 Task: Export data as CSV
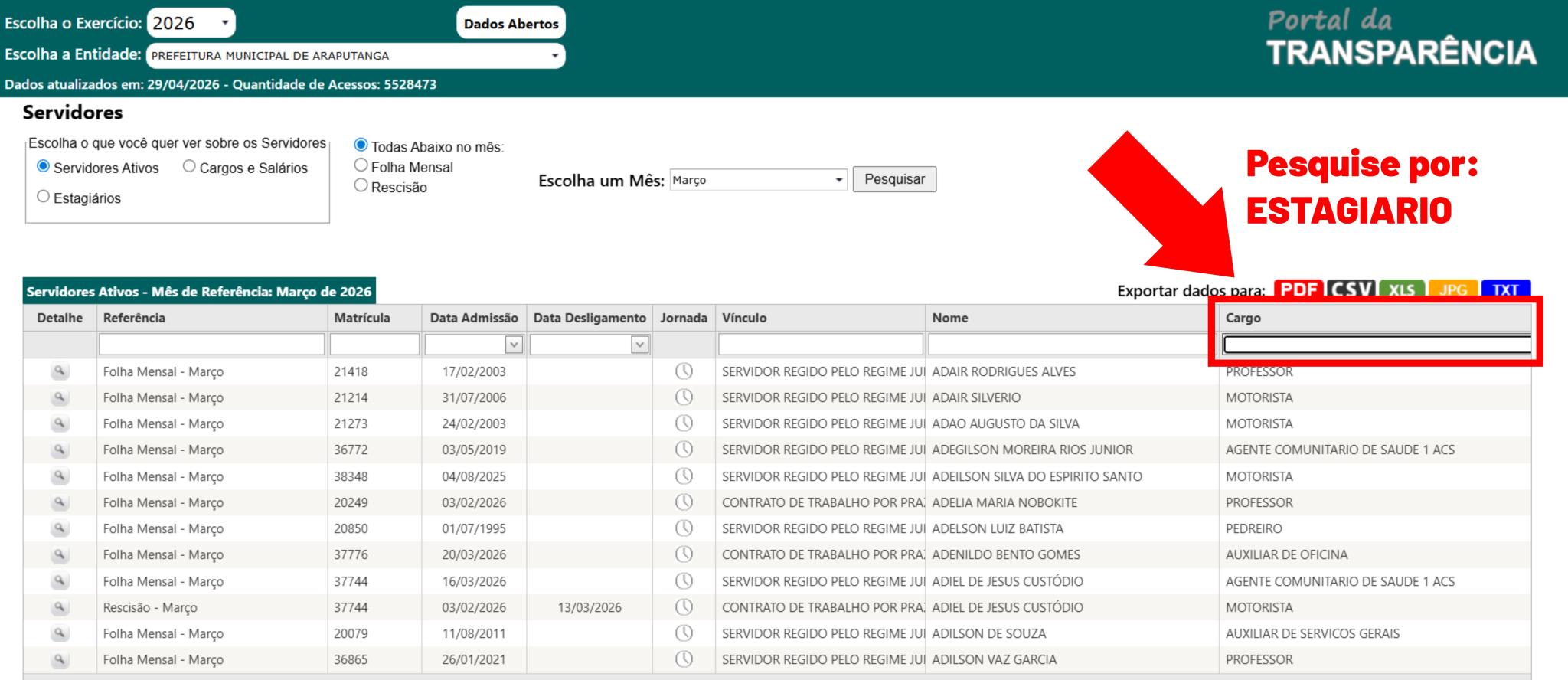pos(1351,289)
